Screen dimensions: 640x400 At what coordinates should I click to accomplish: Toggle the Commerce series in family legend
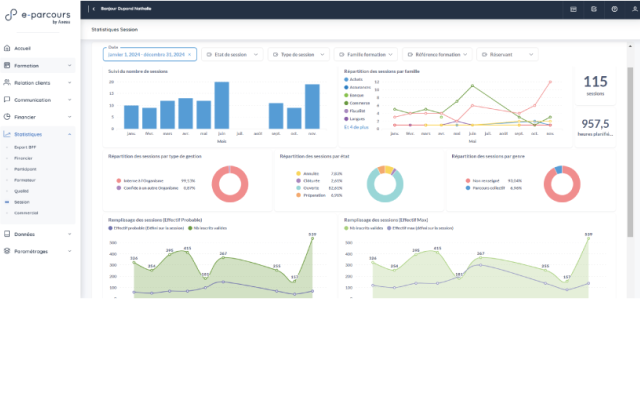click(357, 103)
